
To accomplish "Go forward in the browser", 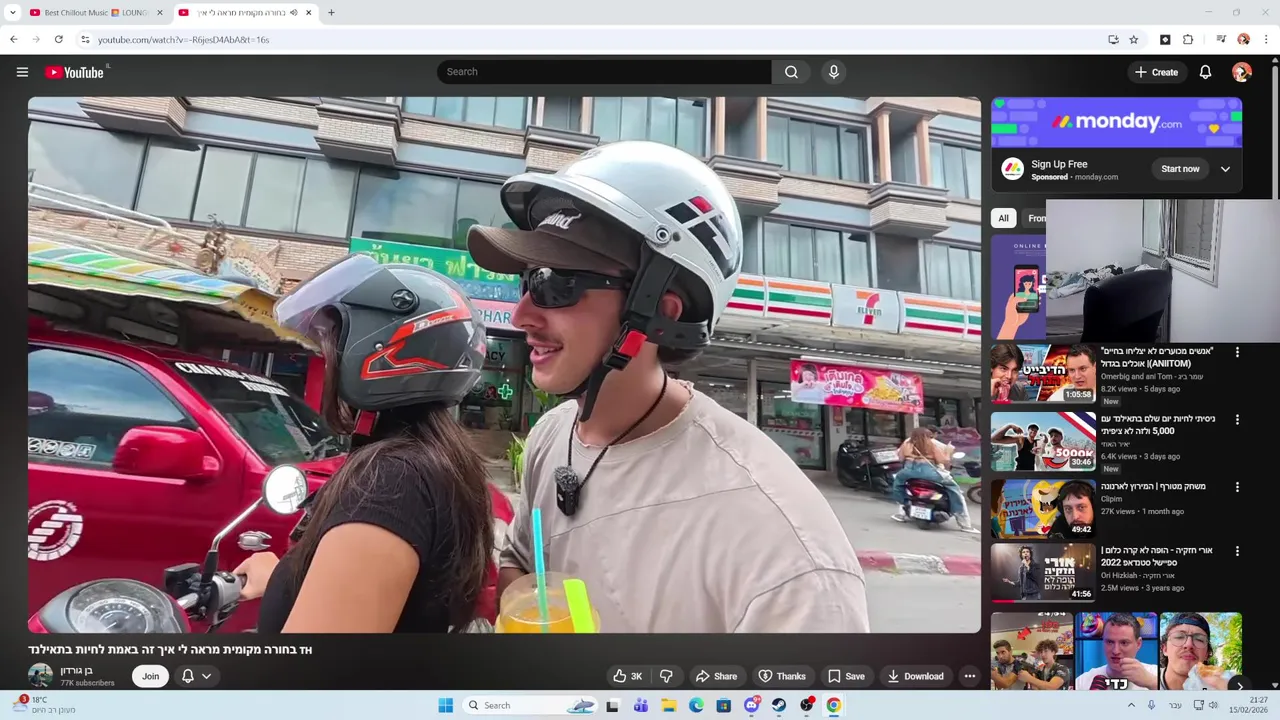I will (x=36, y=40).
